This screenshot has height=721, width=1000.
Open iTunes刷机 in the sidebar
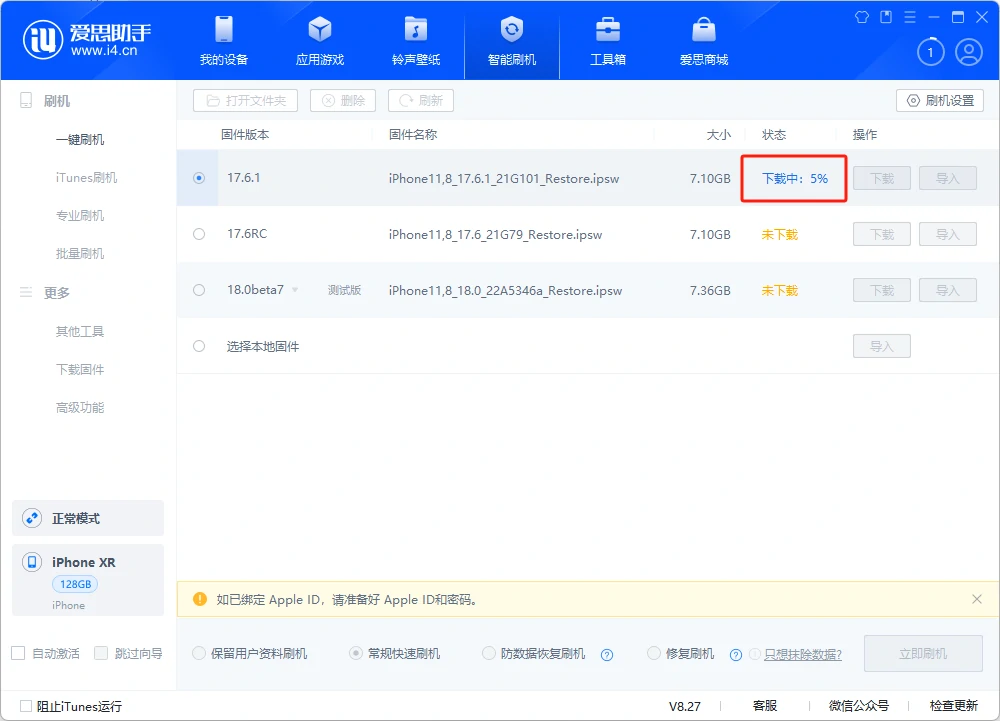(x=86, y=177)
